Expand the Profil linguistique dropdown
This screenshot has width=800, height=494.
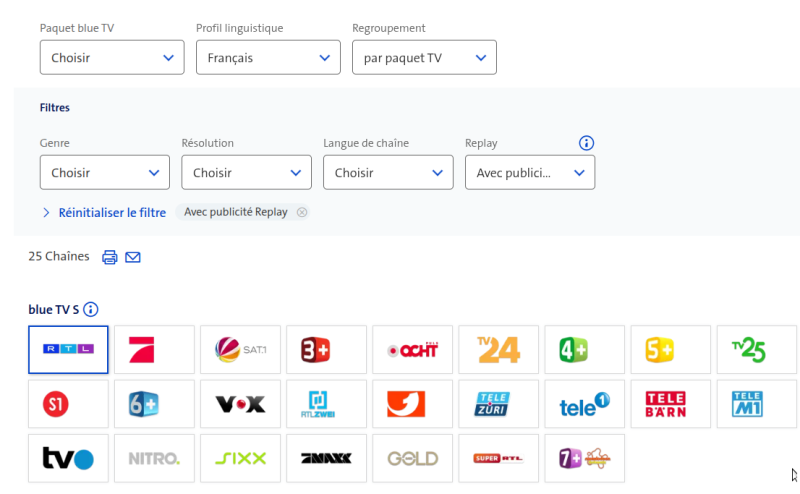coord(268,58)
